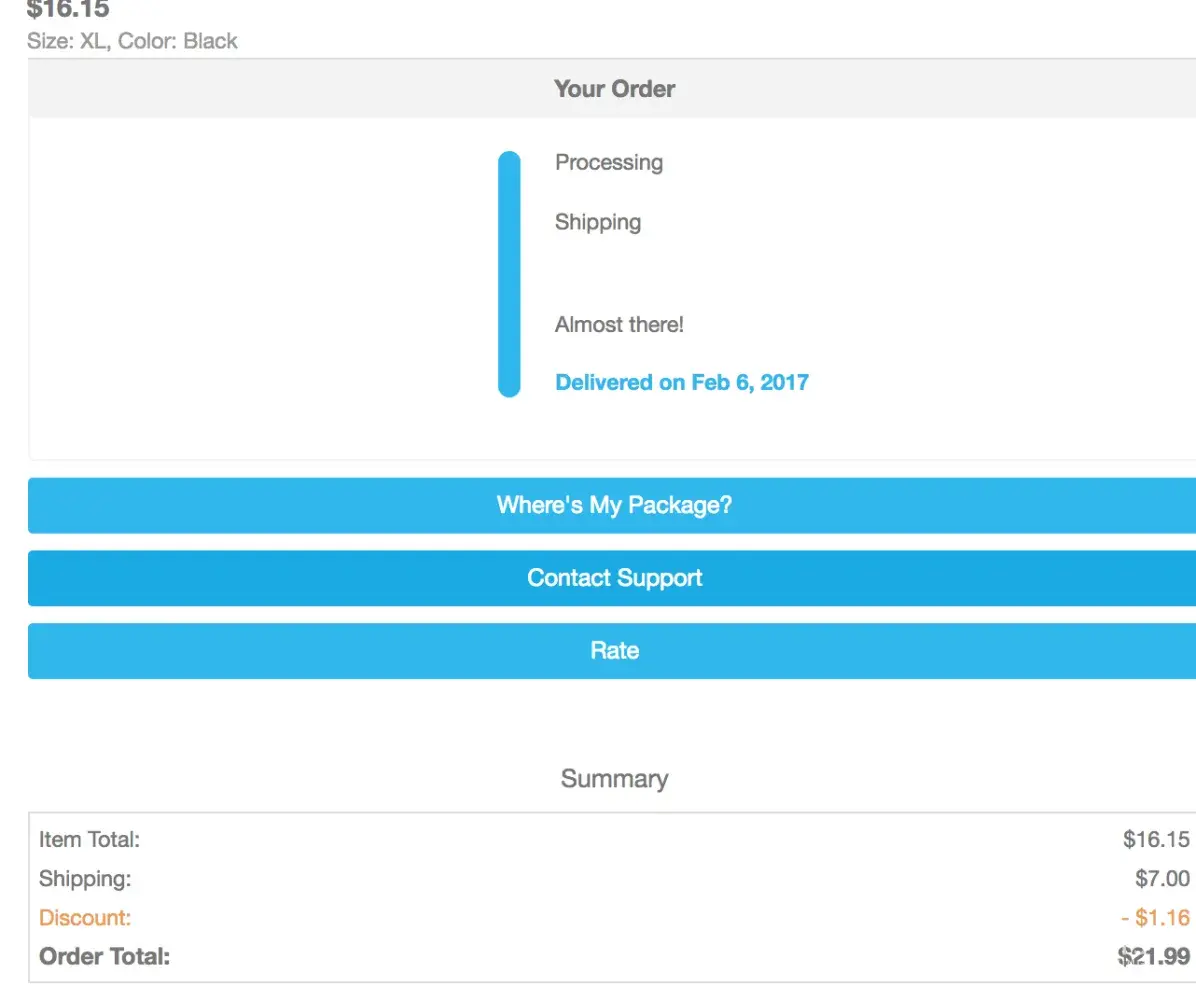Click the Almost there! status step
This screenshot has width=1196, height=1000.
pos(619,325)
